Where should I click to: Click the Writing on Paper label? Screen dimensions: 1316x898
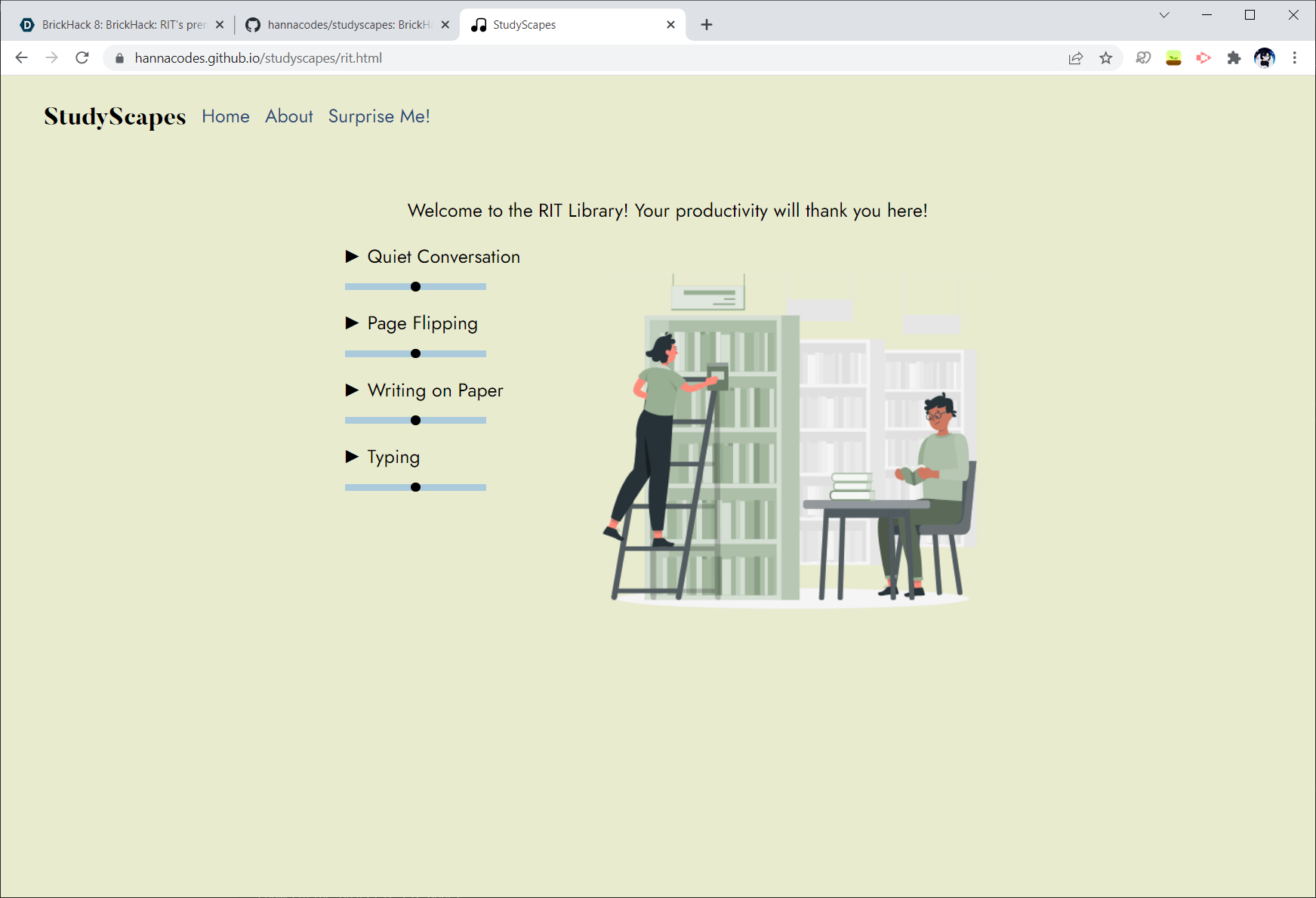click(436, 390)
